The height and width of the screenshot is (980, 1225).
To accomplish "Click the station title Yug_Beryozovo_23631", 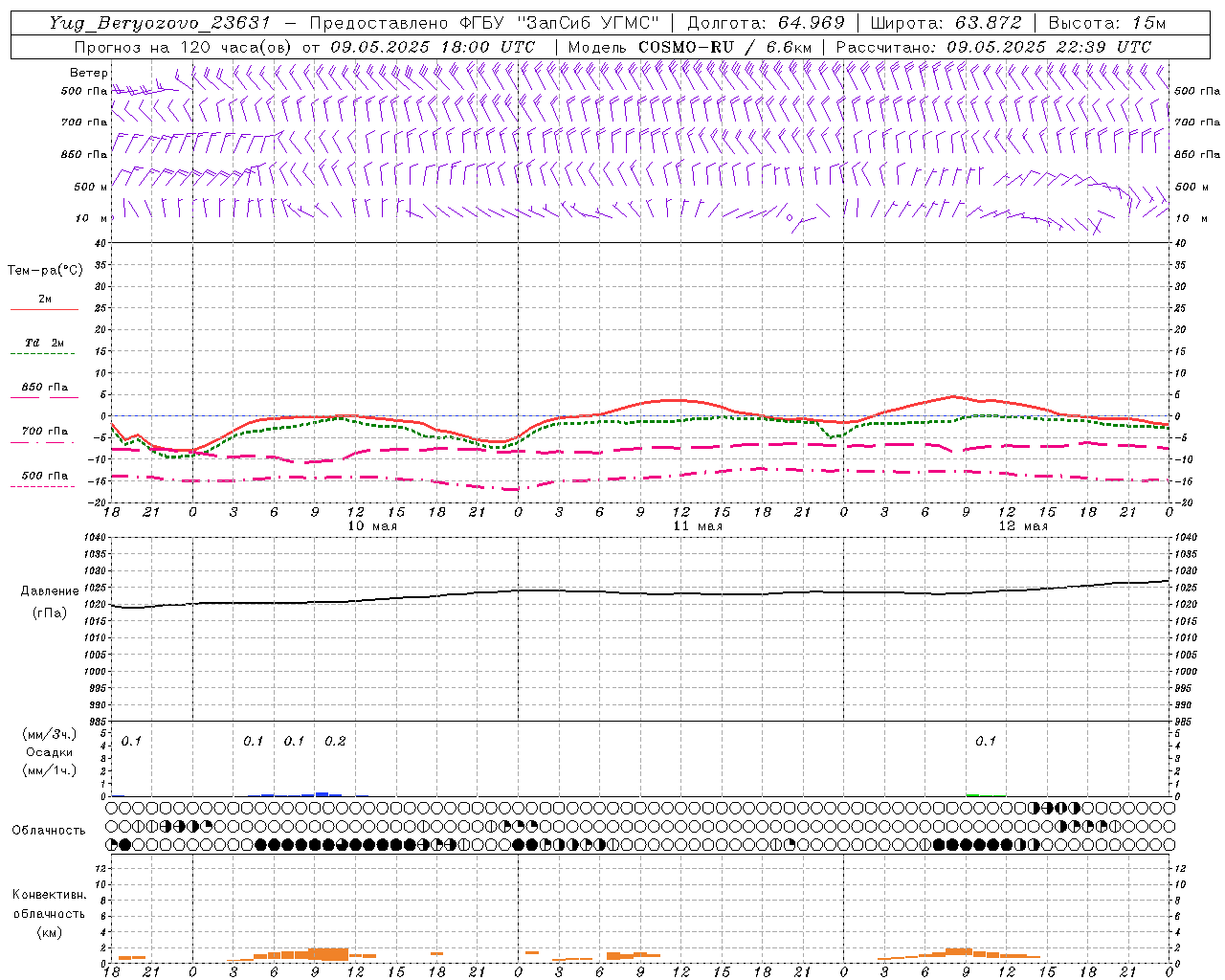I will click(161, 23).
